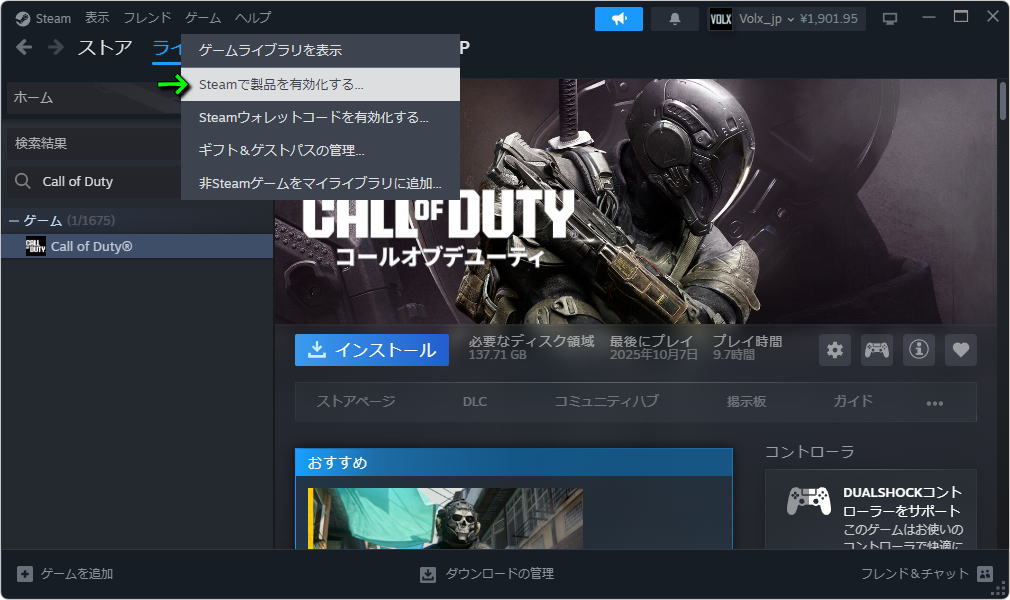Open the friends chat icon at bottom right

coord(984,574)
